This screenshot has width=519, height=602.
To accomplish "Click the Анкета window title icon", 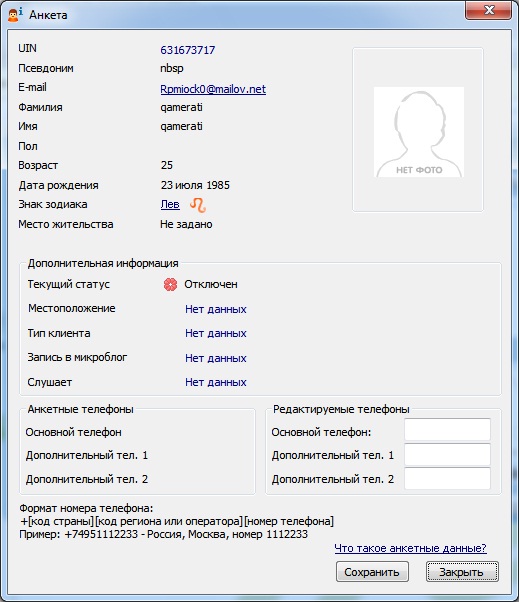I will click(15, 15).
